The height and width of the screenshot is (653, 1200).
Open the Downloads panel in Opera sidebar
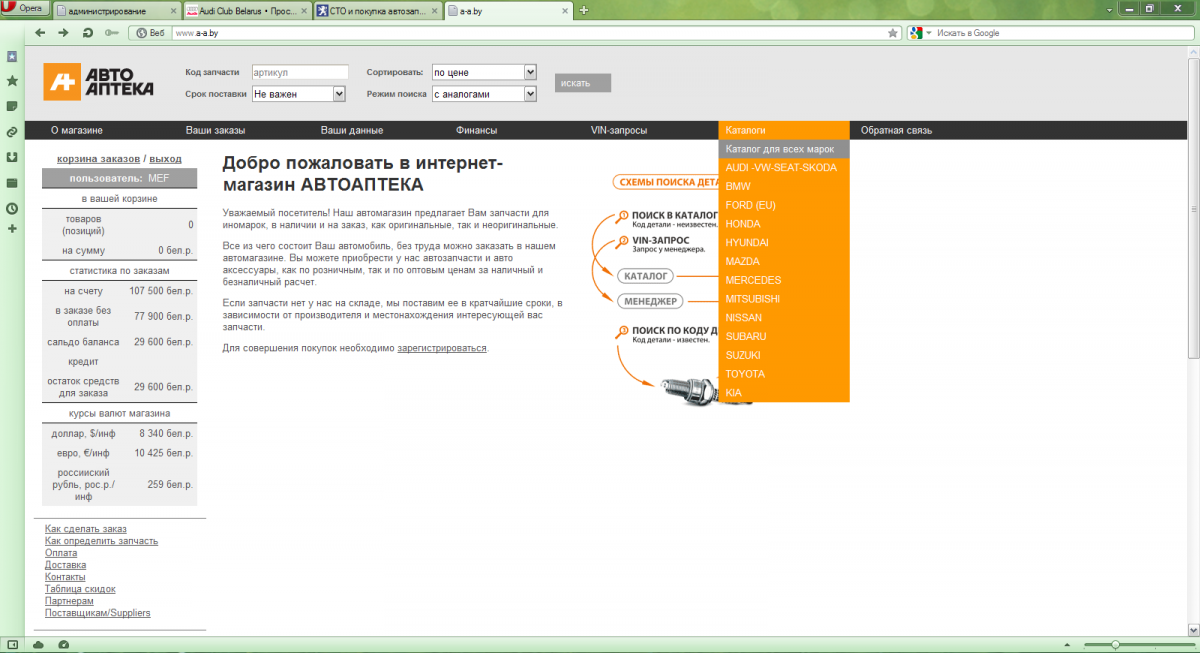[x=12, y=157]
